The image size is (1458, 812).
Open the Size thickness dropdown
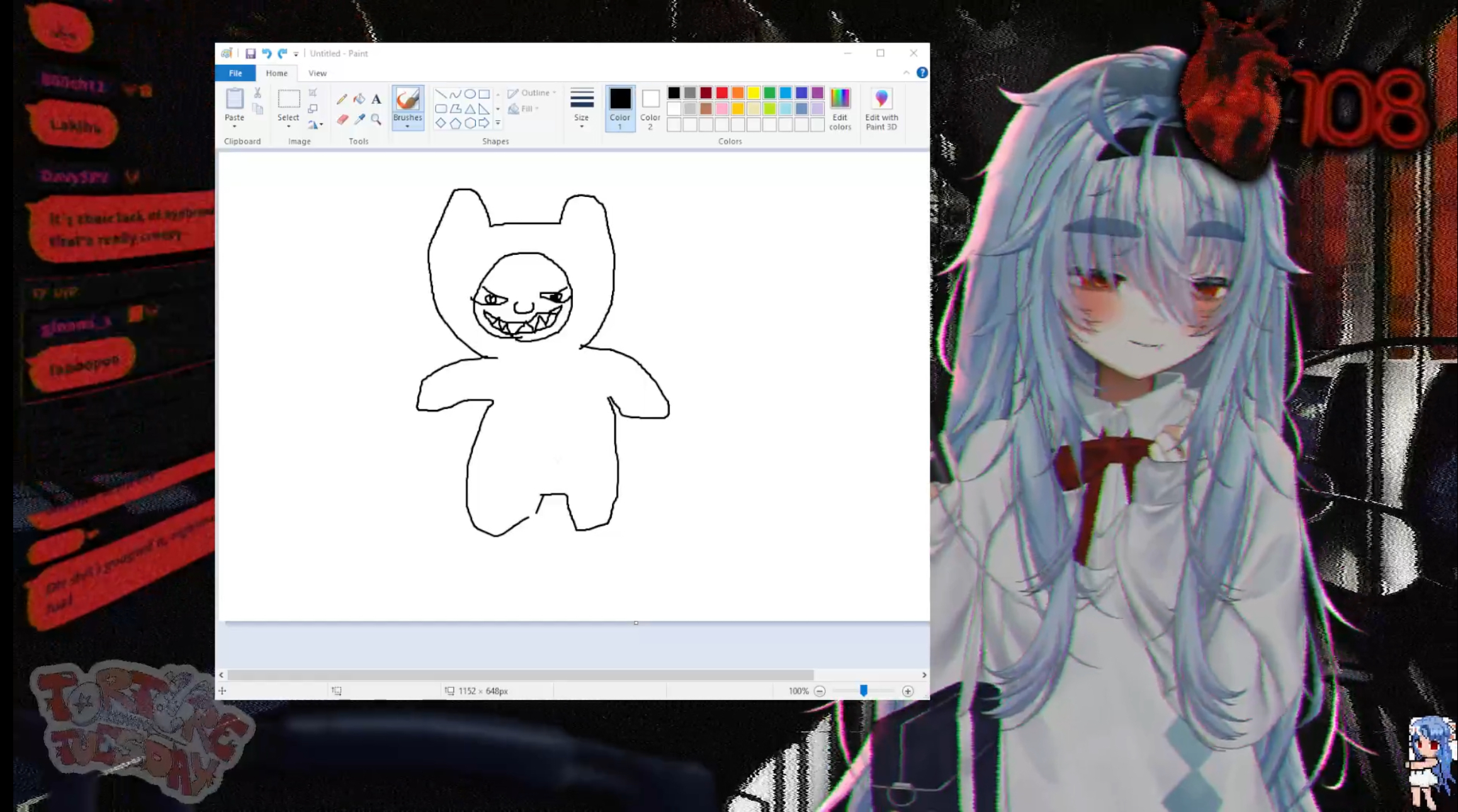(x=581, y=108)
